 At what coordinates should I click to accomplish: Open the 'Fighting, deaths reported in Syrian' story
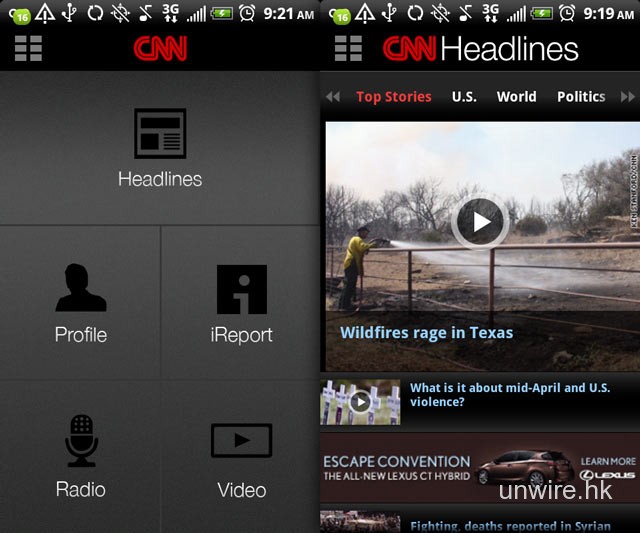(x=510, y=525)
